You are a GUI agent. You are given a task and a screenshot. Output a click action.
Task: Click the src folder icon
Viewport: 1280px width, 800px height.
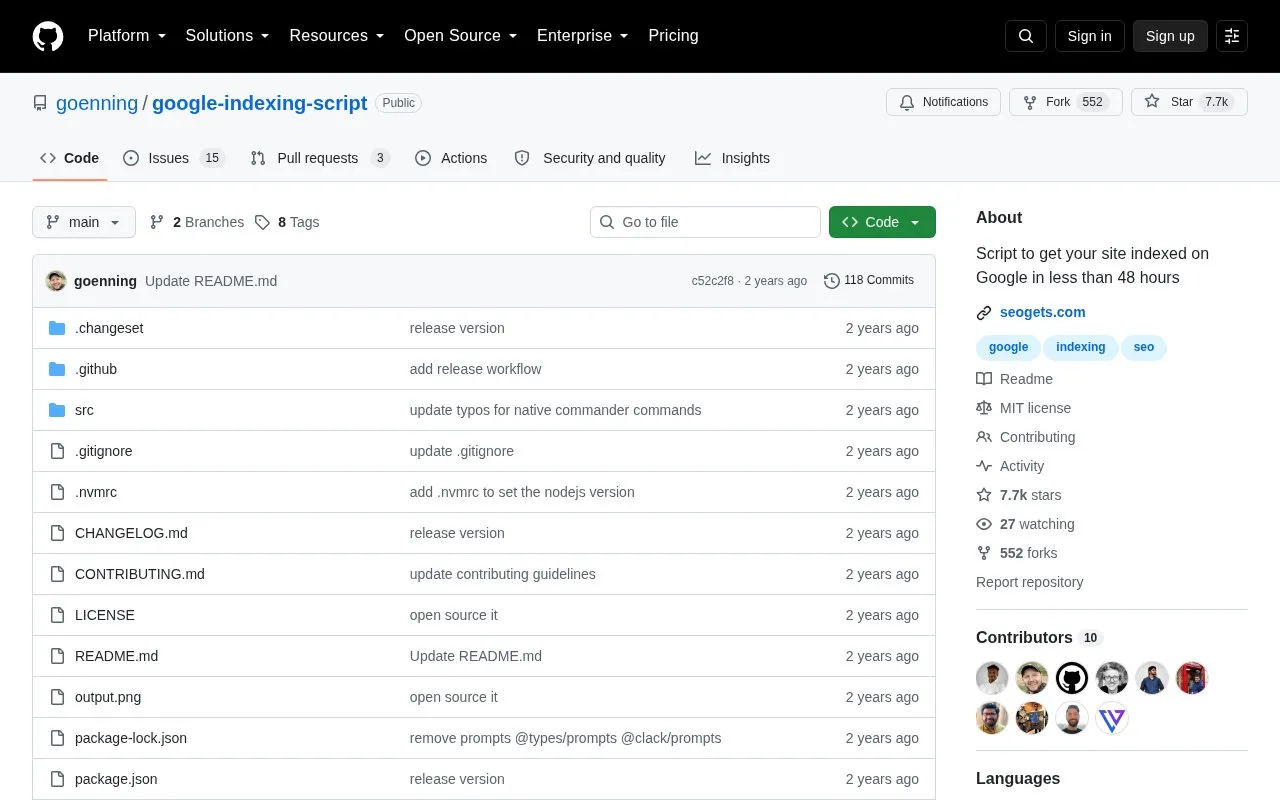[x=57, y=410]
